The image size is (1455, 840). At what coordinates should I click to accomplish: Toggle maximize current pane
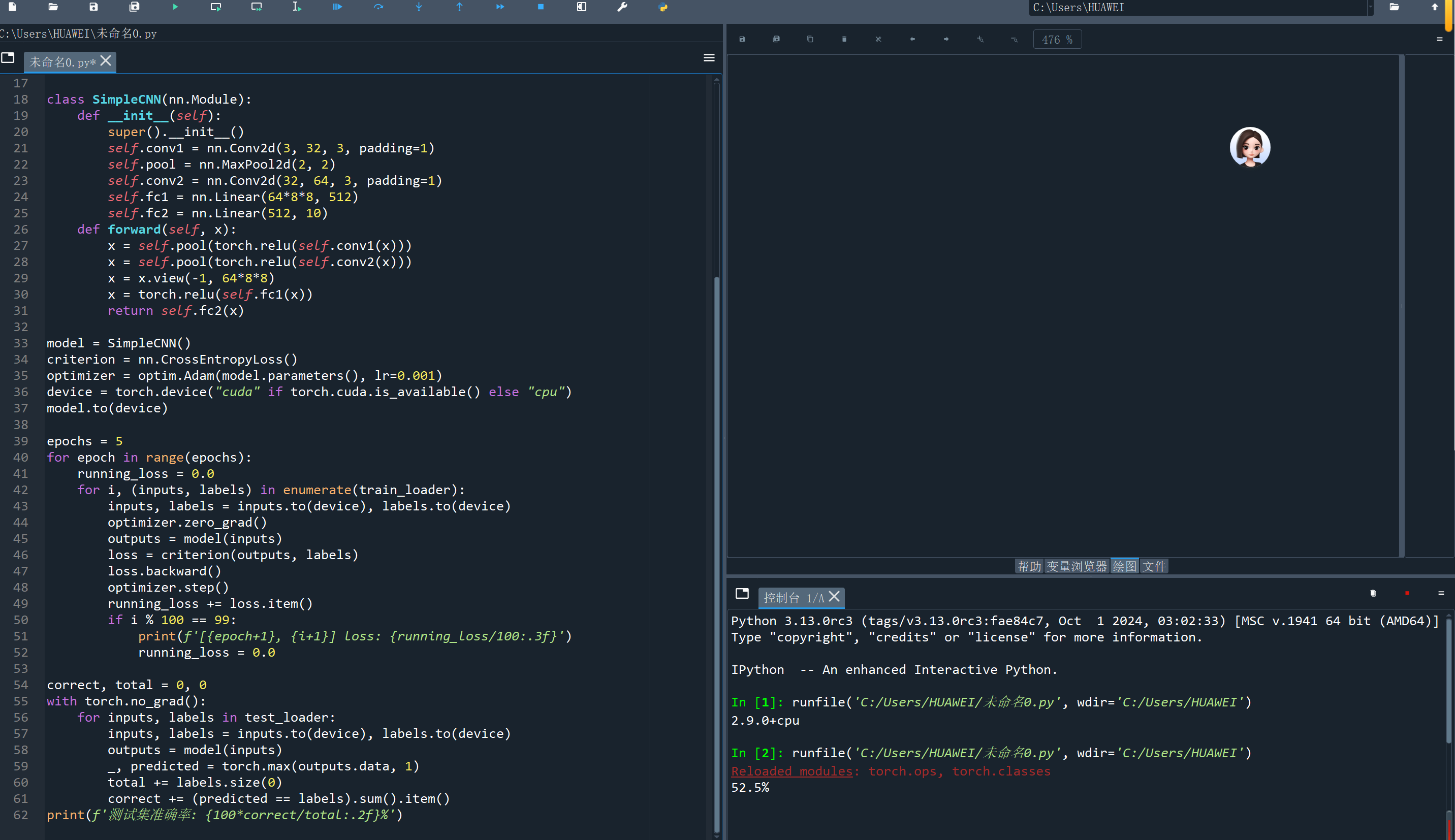pyautogui.click(x=582, y=7)
